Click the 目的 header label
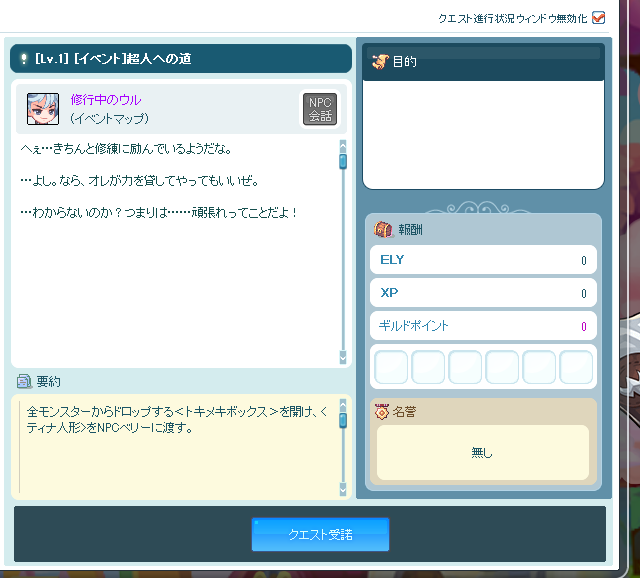Image resolution: width=640 pixels, height=578 pixels. coord(404,62)
